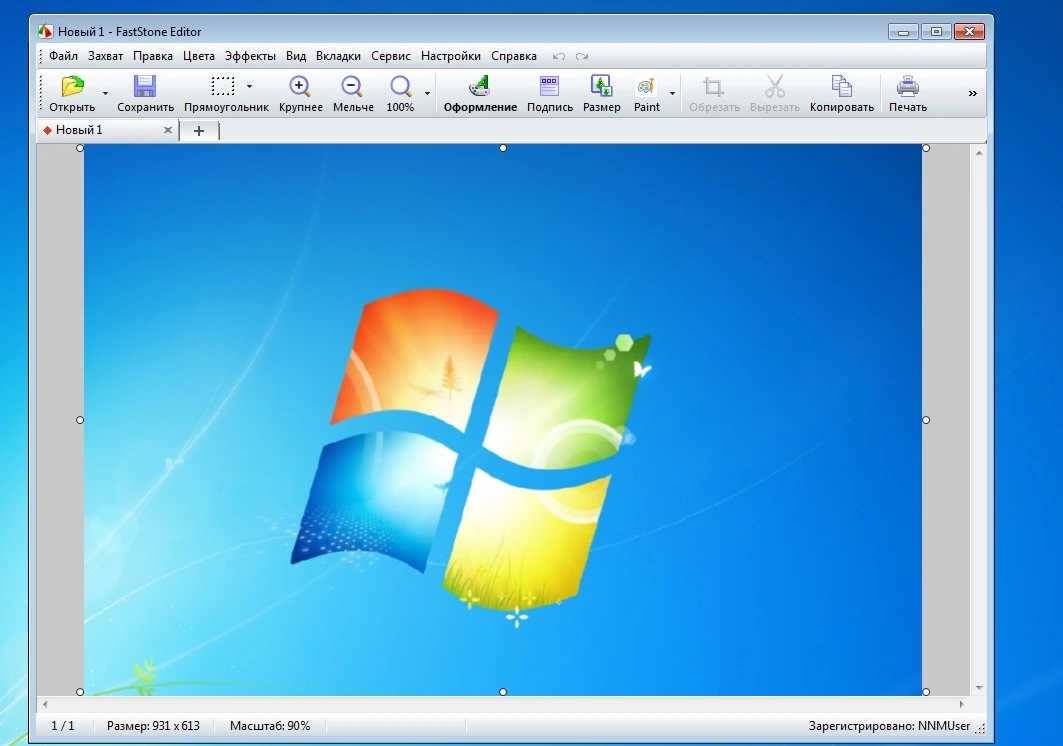Click the Открыть folder icon
This screenshot has width=1063, height=746.
tap(73, 87)
